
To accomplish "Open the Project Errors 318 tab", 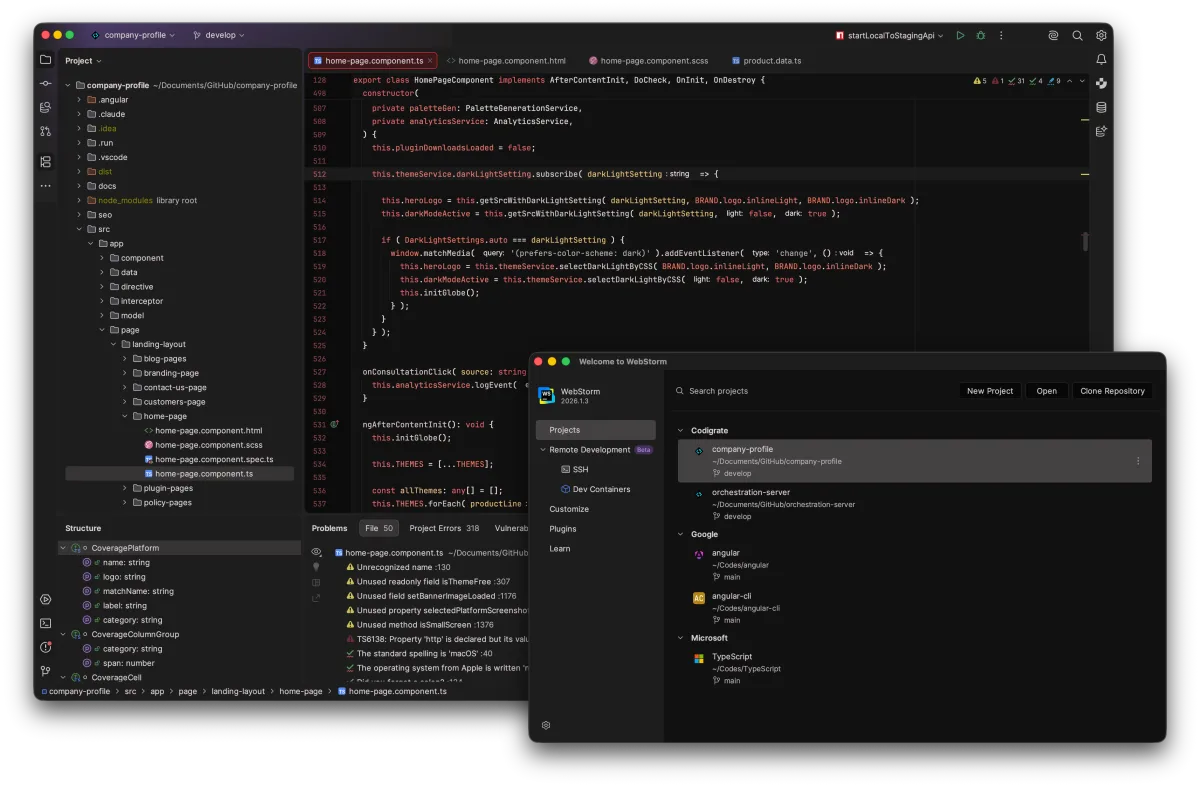I will [x=444, y=528].
